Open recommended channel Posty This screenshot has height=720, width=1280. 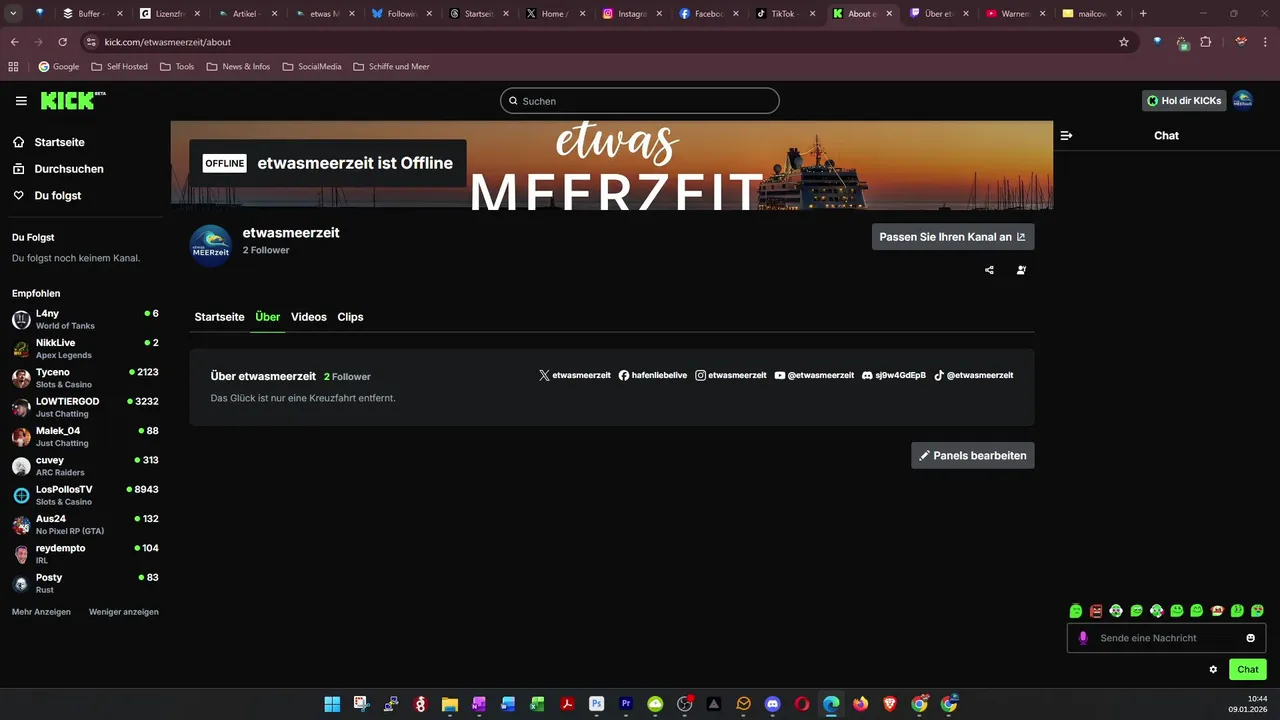(85, 583)
